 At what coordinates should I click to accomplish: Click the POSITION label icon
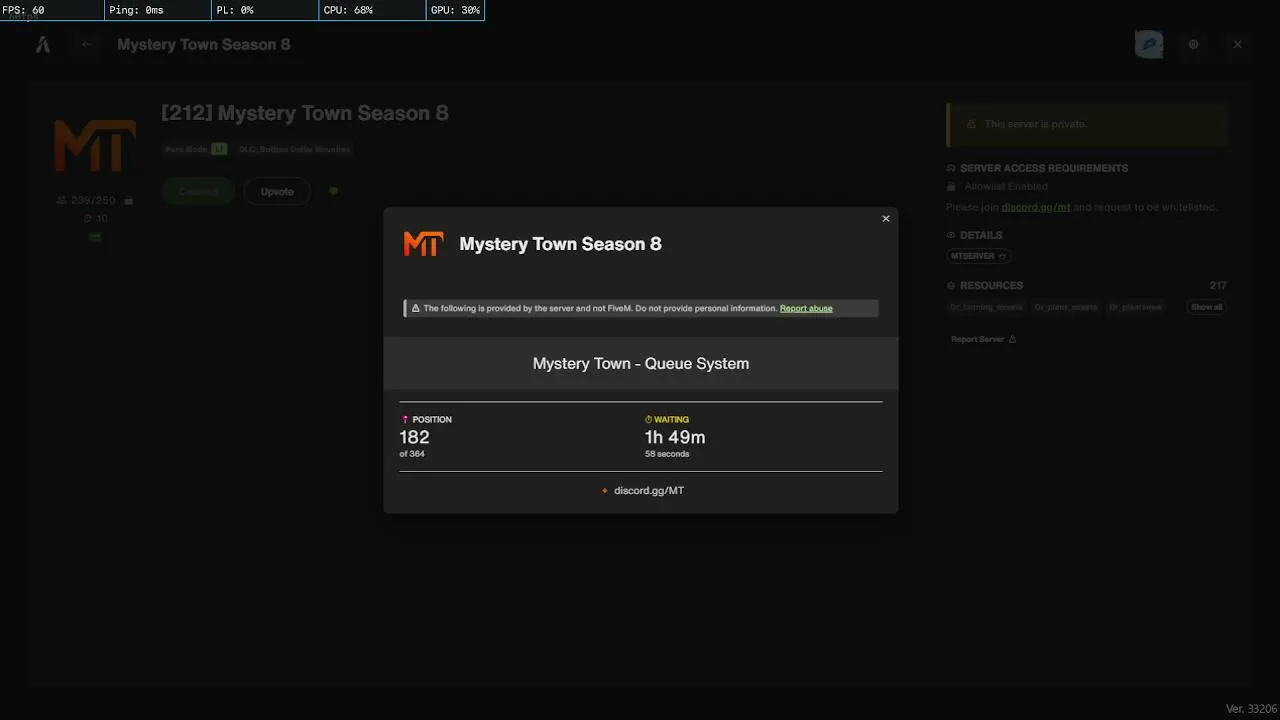(405, 420)
